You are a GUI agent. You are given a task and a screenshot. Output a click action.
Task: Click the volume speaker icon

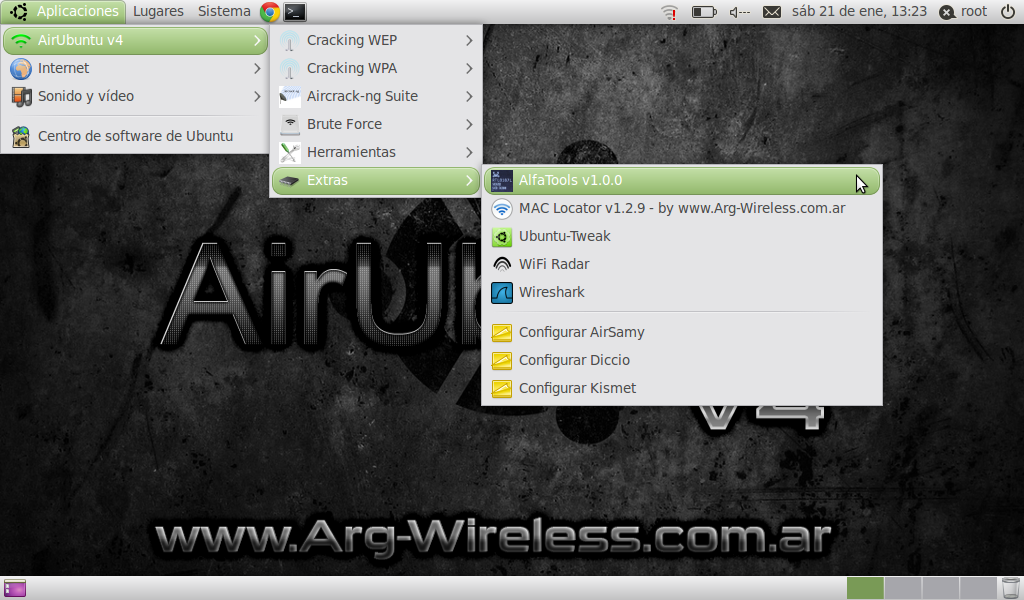tap(740, 12)
